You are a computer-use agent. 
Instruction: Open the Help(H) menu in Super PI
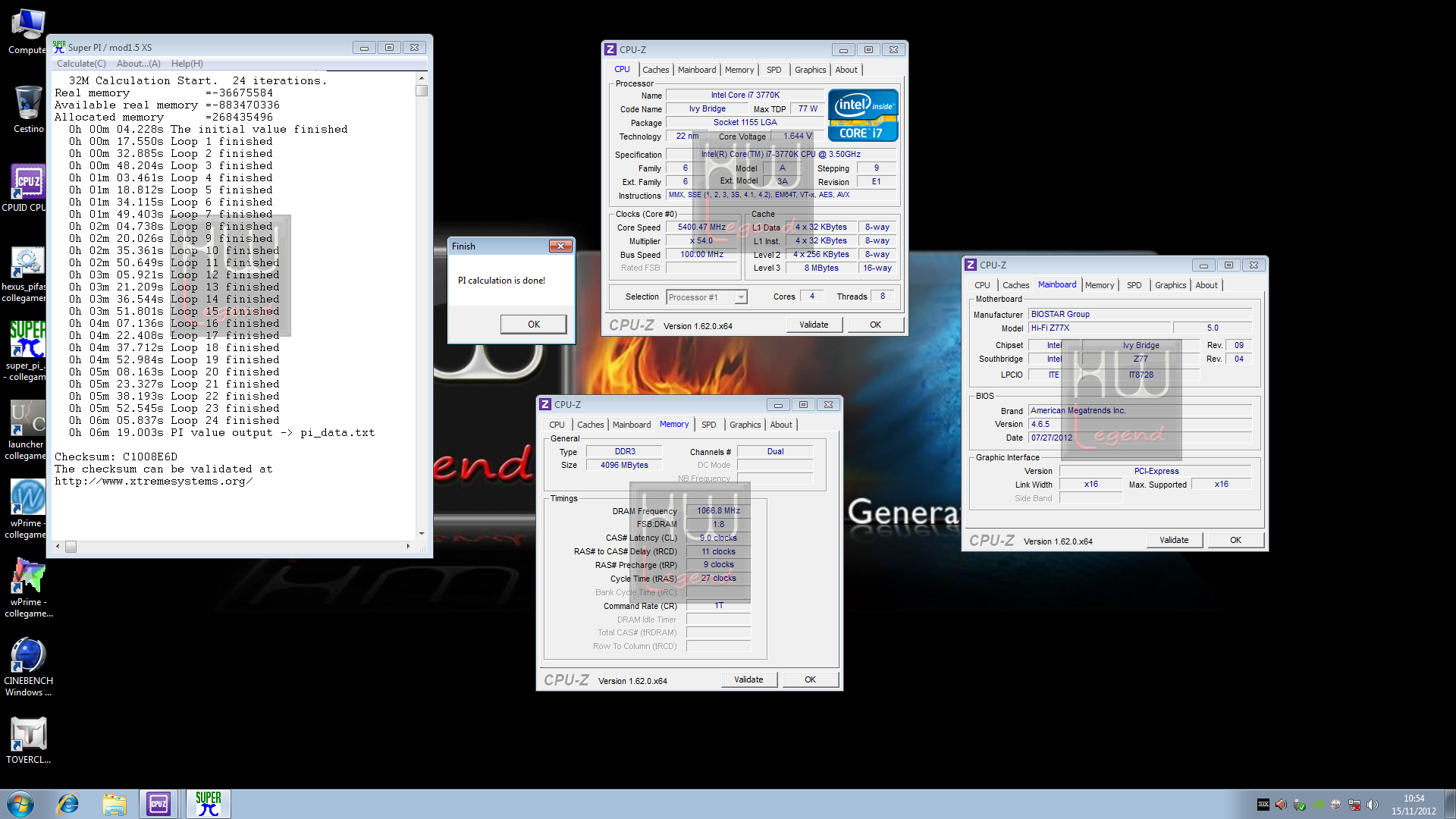(187, 64)
